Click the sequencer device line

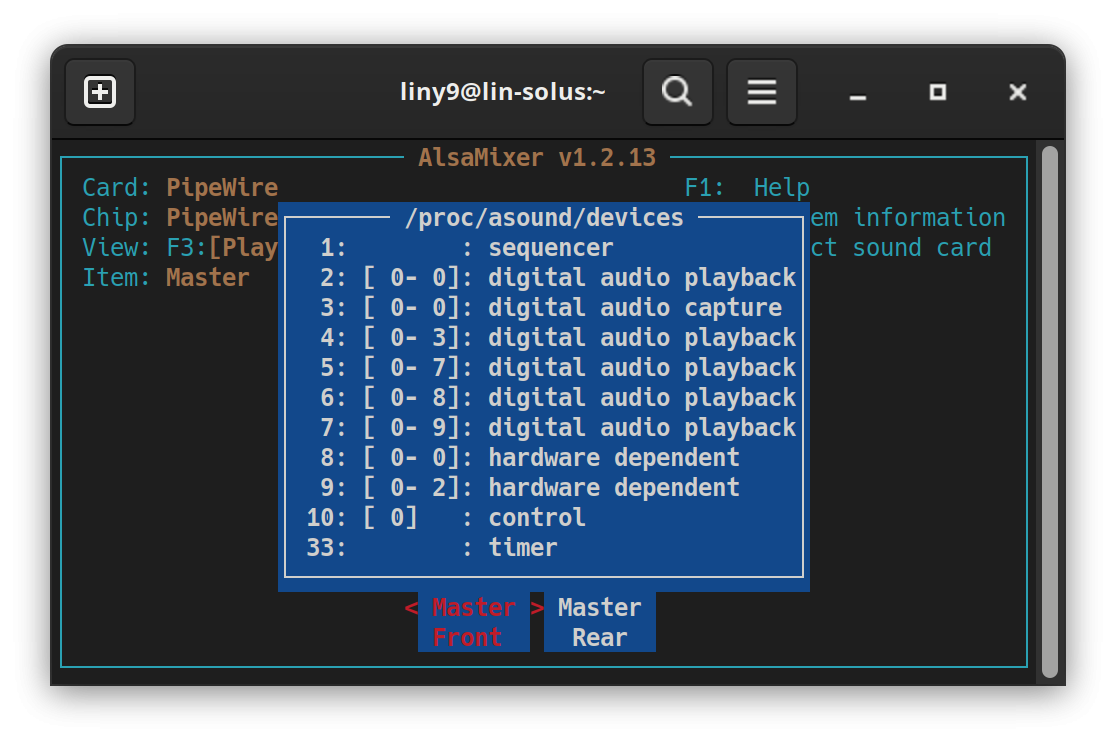point(550,248)
